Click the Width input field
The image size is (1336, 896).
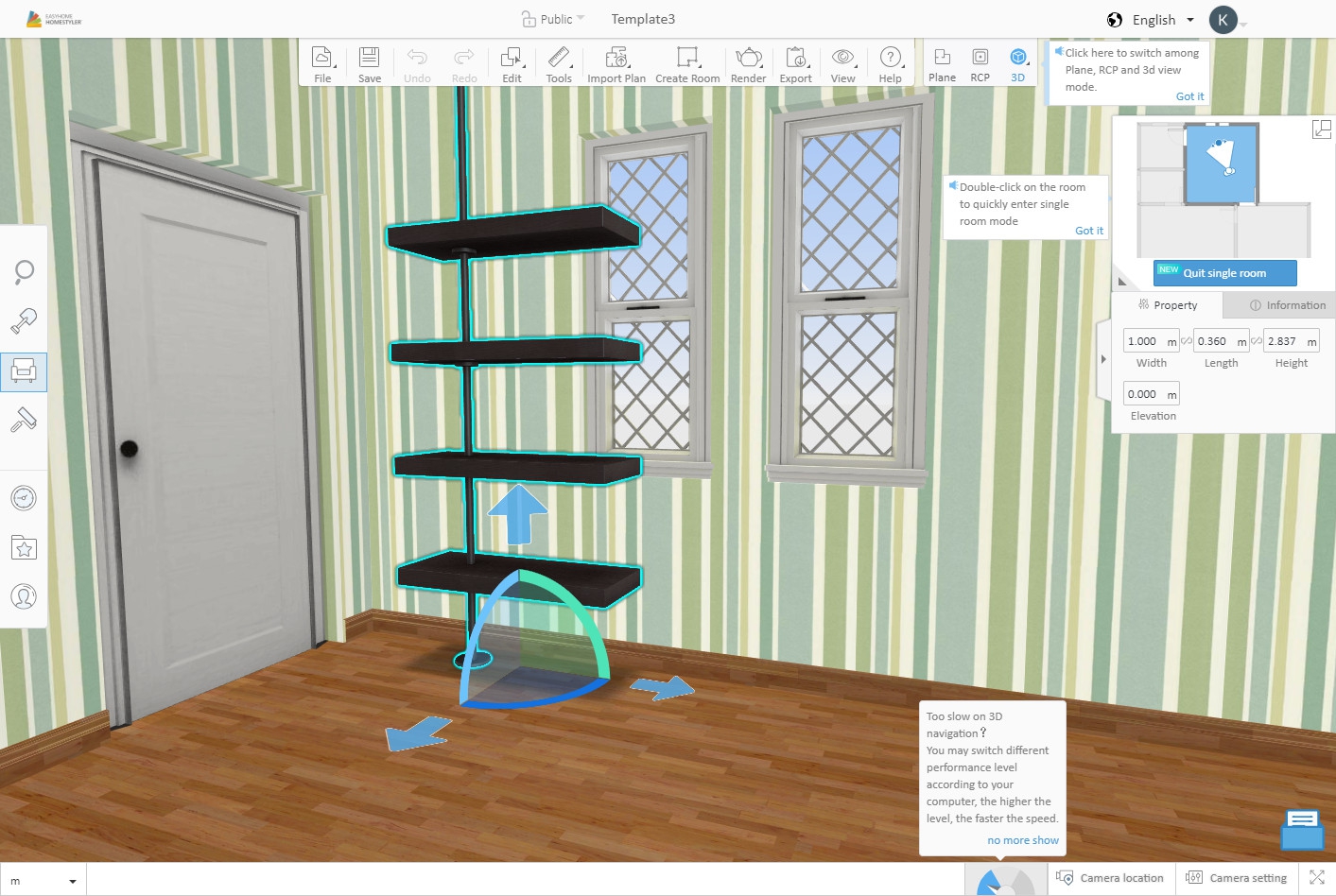tap(1151, 341)
